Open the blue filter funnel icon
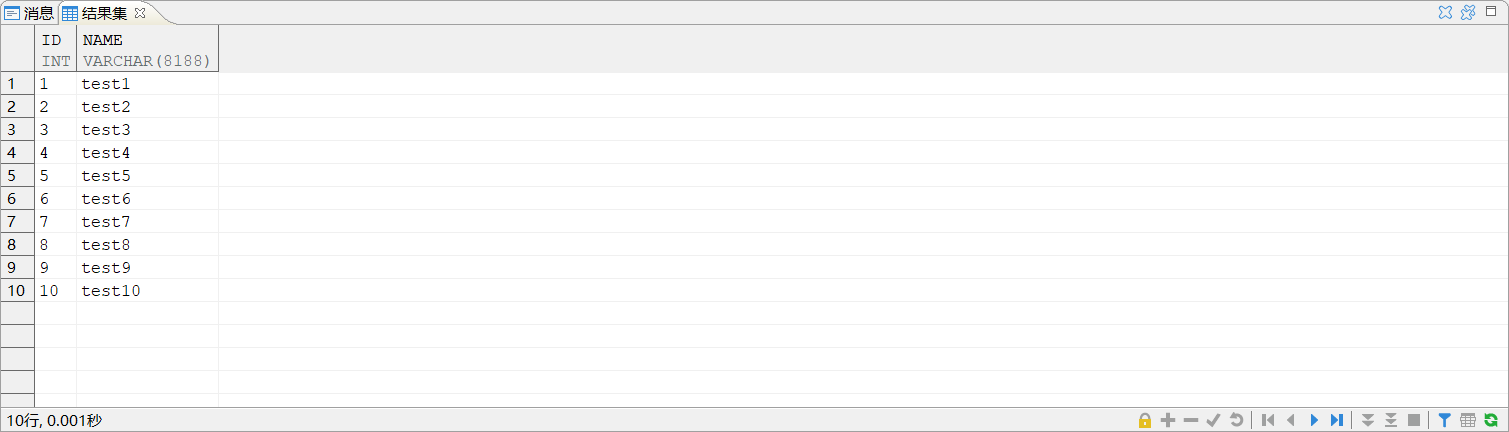Image resolution: width=1509 pixels, height=432 pixels. pos(1444,420)
